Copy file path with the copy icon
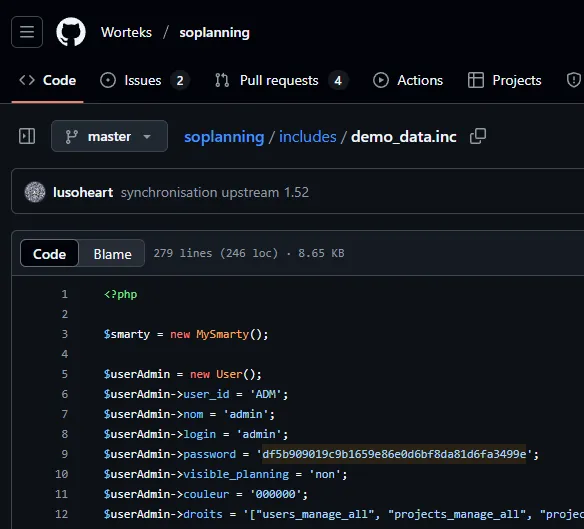The width and height of the screenshot is (584, 529). click(x=478, y=136)
